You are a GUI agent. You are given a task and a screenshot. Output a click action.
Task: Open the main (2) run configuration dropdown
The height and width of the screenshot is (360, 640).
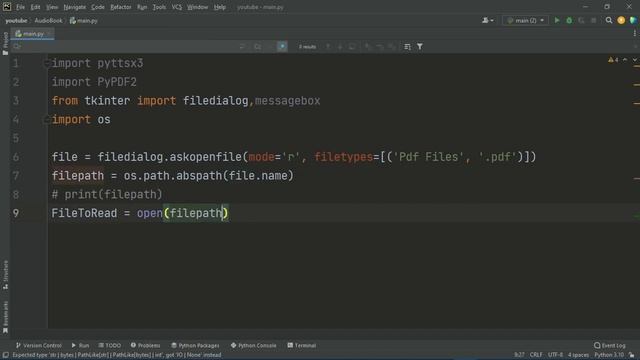pyautogui.click(x=526, y=20)
